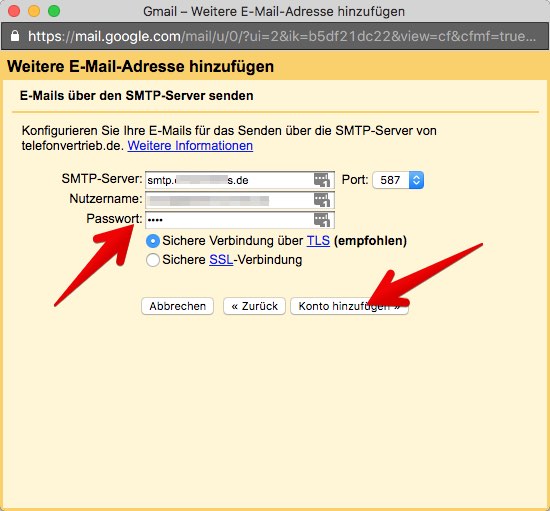Focus the Passwort input field
The height and width of the screenshot is (511, 550).
(x=240, y=220)
